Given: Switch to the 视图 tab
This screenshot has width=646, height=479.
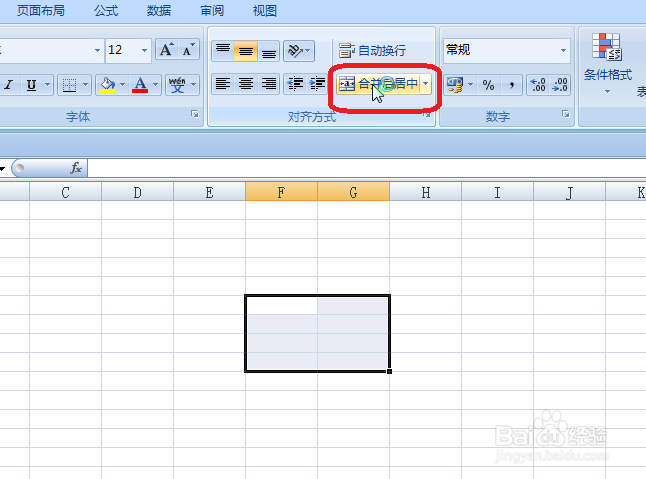Looking at the screenshot, I should click(x=264, y=10).
